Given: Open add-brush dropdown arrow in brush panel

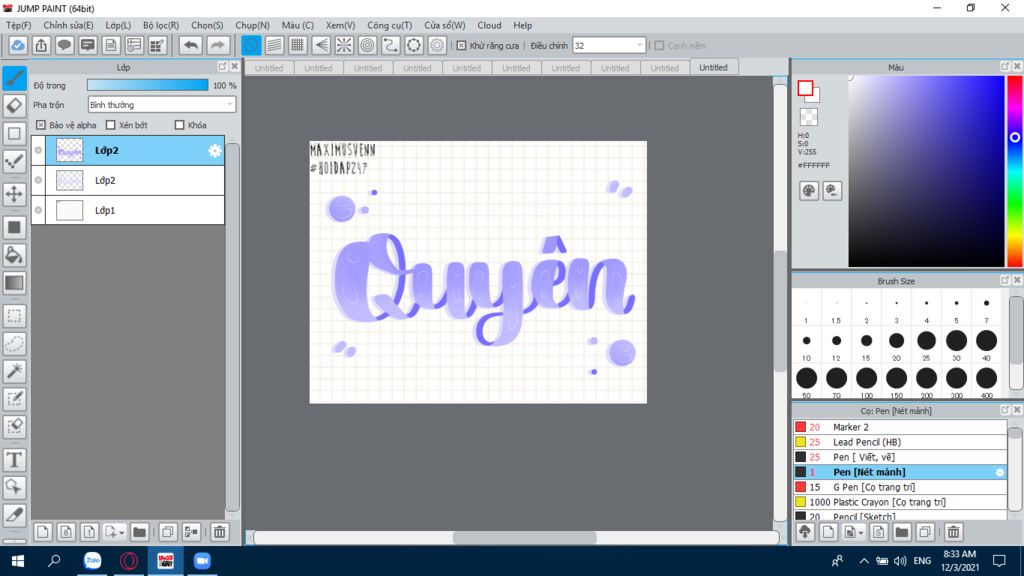Looking at the screenshot, I should [861, 533].
